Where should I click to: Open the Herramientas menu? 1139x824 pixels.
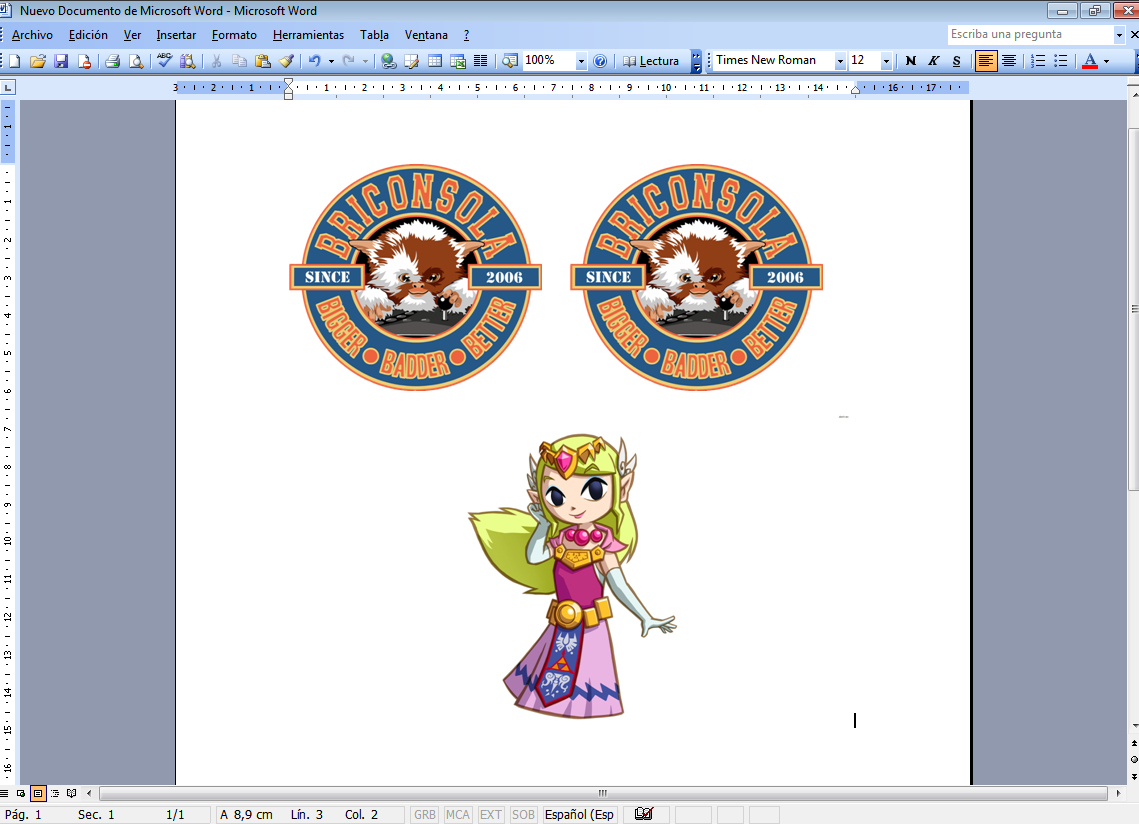coord(308,35)
